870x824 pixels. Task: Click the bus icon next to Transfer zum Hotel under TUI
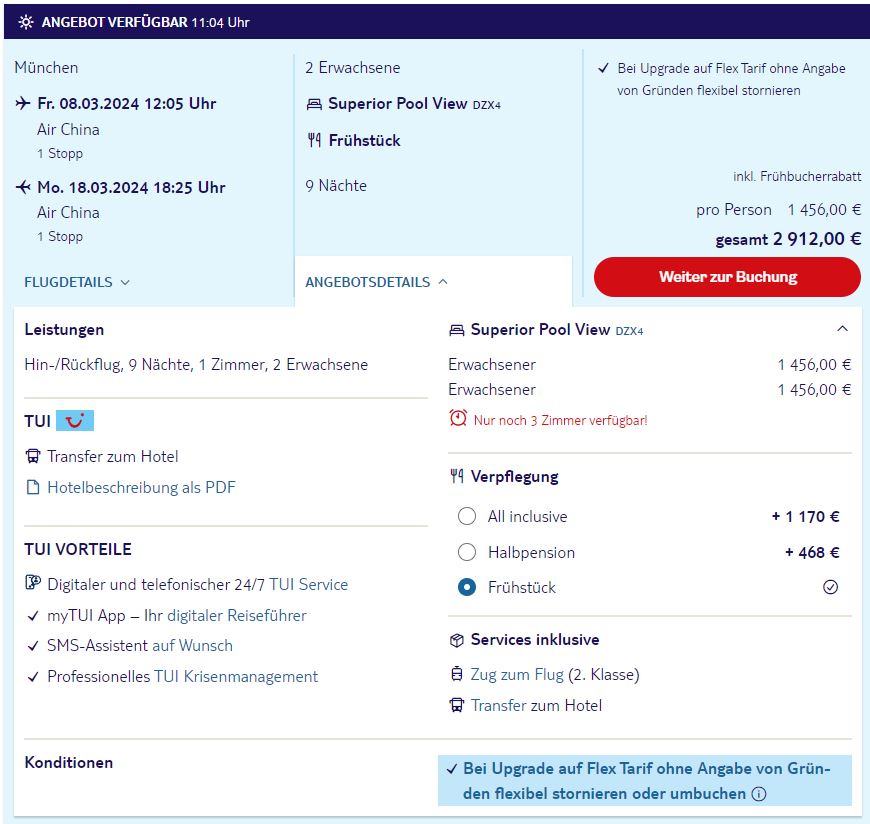(33, 456)
